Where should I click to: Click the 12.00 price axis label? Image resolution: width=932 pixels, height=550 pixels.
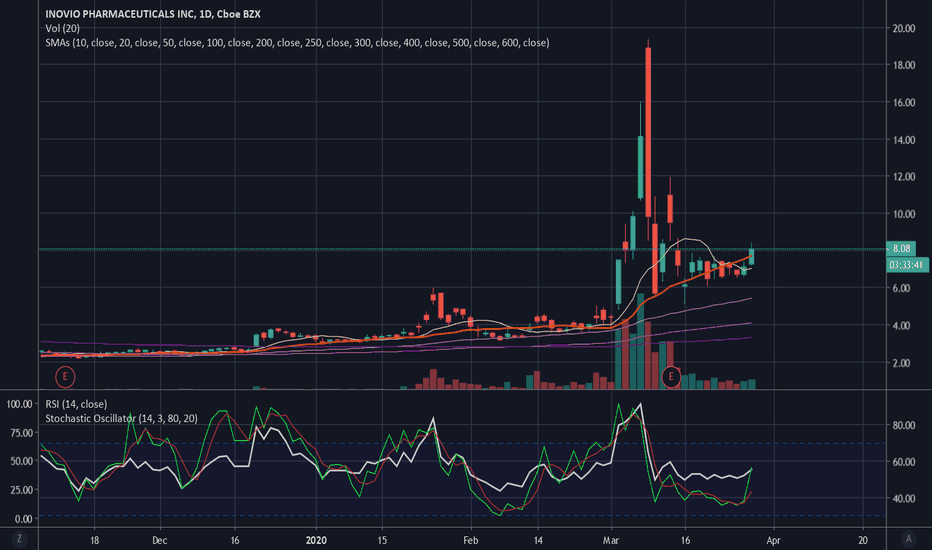pos(903,177)
